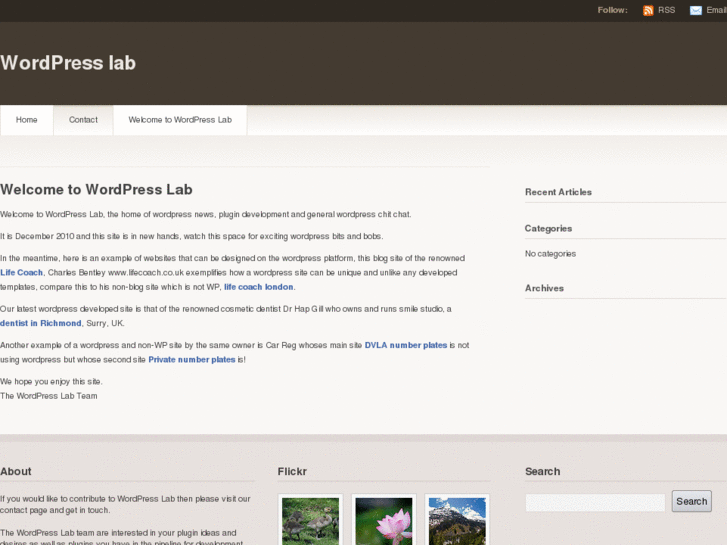Go to the WordPress lab site title
The width and height of the screenshot is (727, 545).
point(68,63)
